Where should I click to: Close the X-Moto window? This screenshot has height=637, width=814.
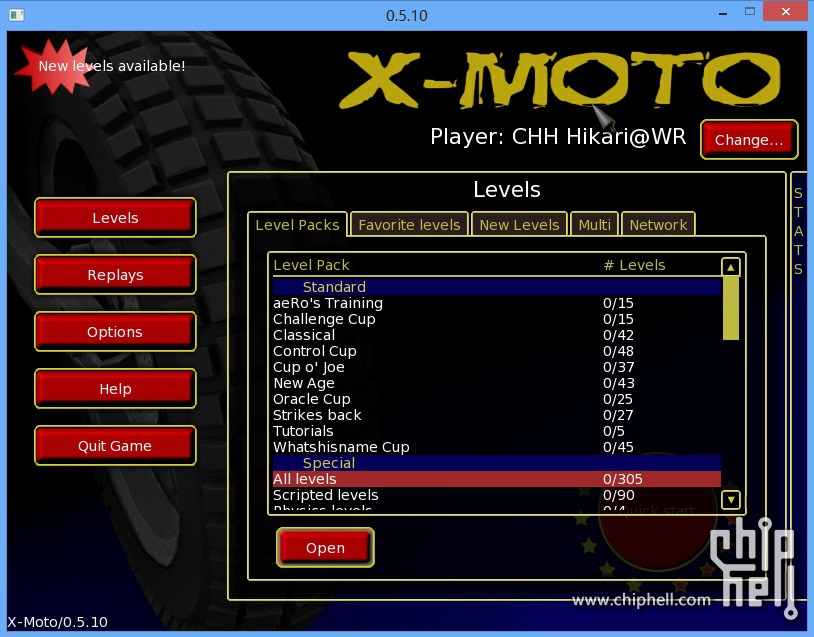pyautogui.click(x=785, y=11)
